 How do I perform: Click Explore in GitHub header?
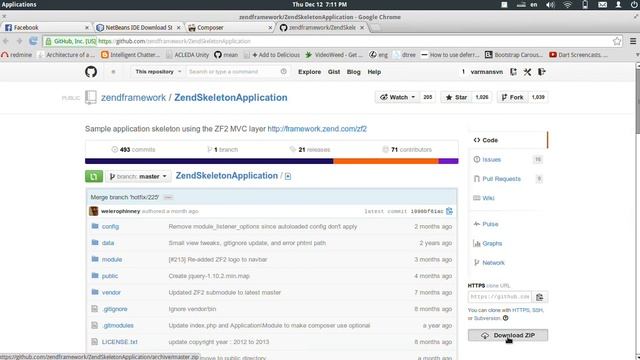(x=309, y=72)
